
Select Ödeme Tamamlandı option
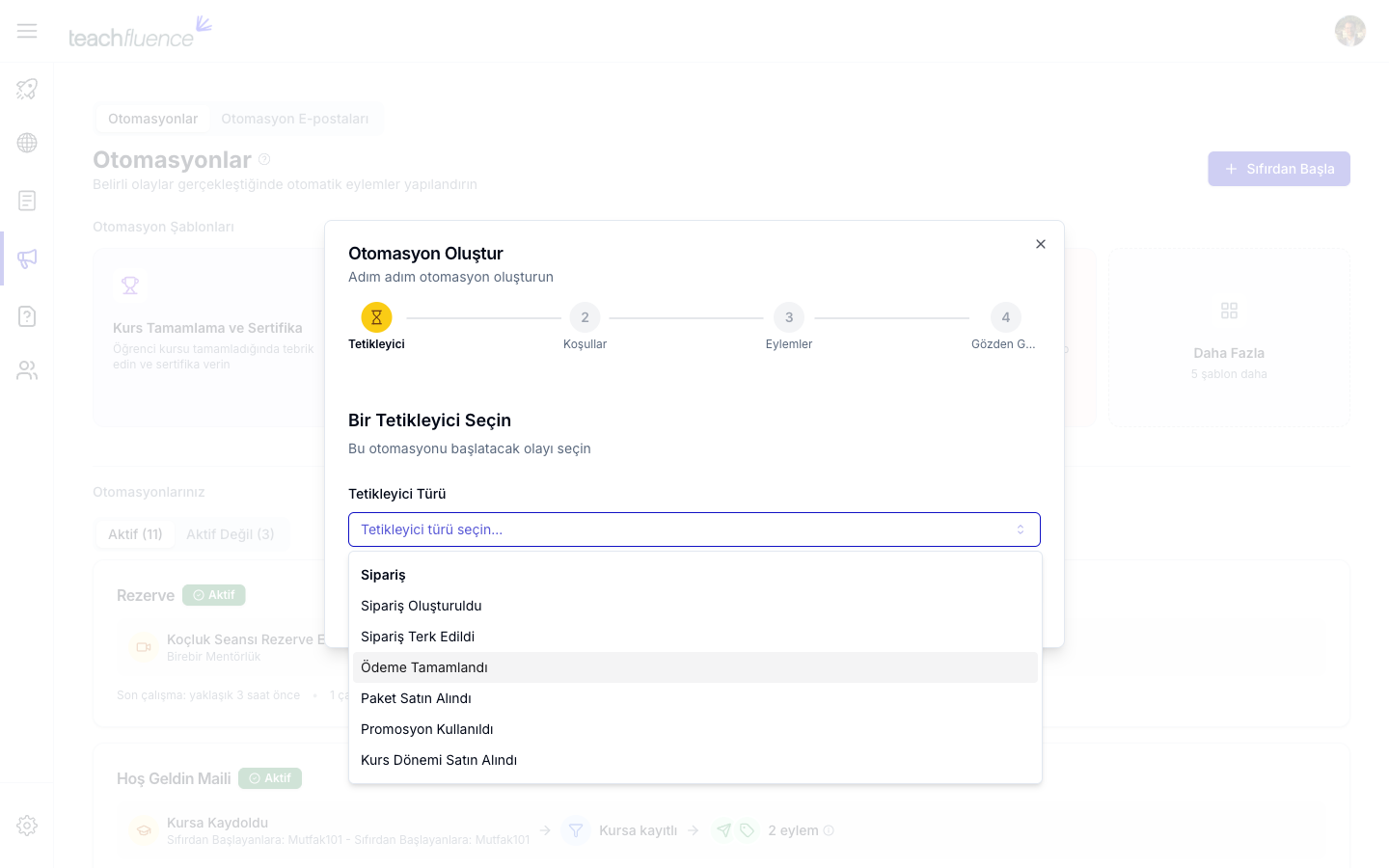695,667
